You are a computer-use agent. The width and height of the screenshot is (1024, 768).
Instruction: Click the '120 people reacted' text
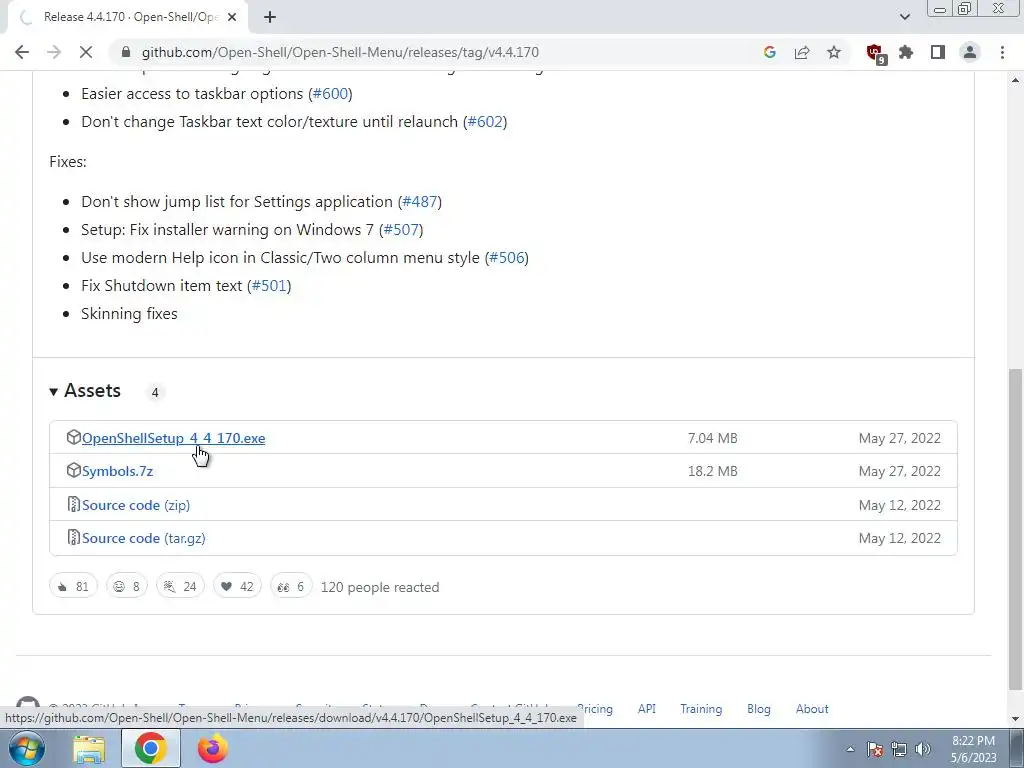[380, 587]
